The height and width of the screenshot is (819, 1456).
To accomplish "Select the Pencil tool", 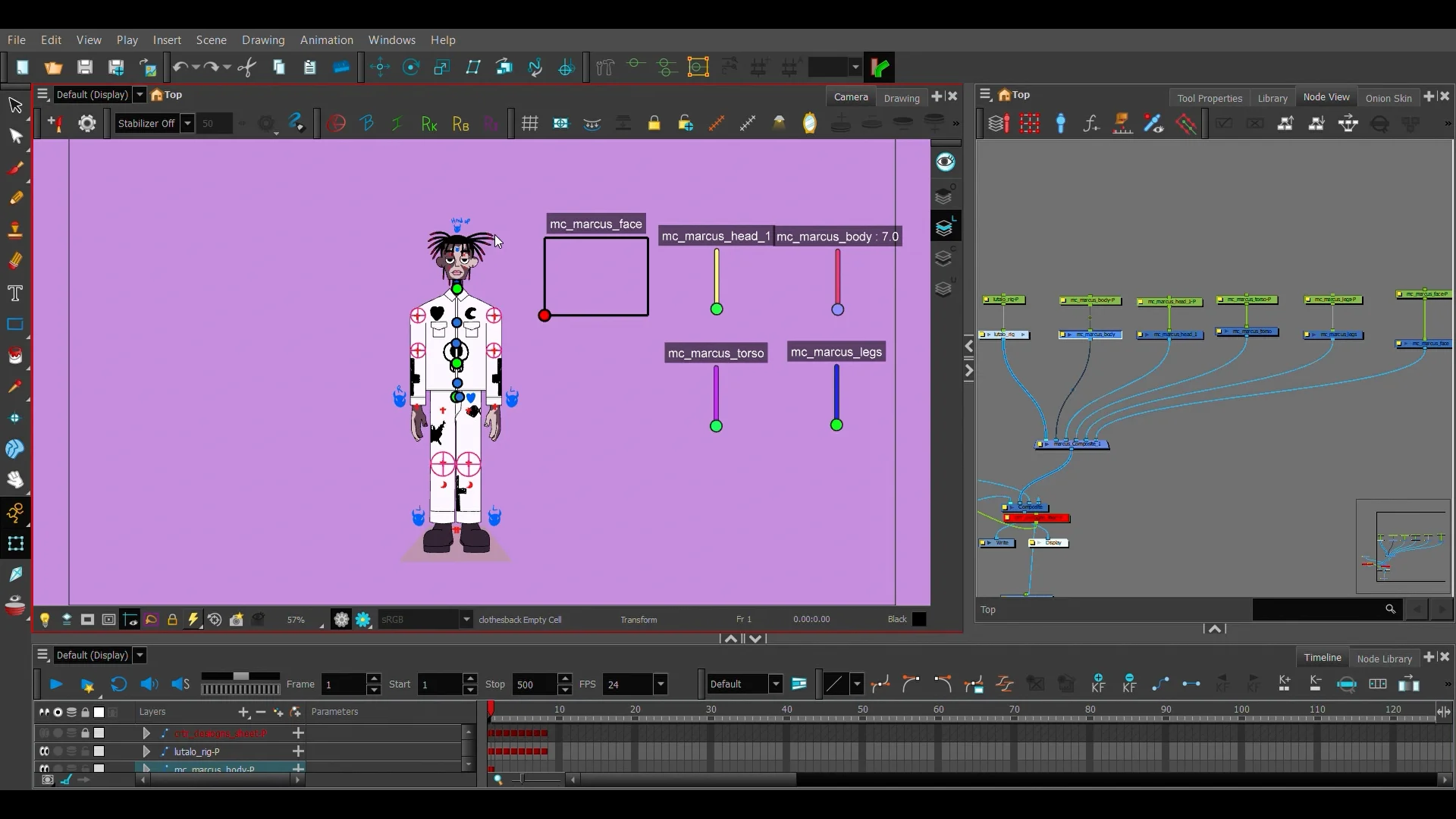I will [15, 199].
